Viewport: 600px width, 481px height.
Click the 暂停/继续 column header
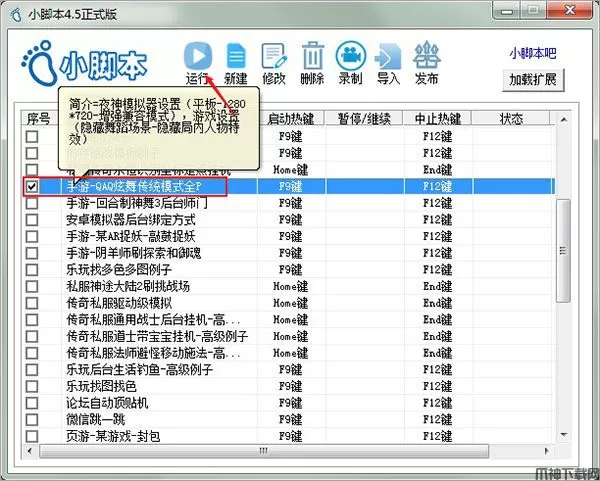coord(364,119)
